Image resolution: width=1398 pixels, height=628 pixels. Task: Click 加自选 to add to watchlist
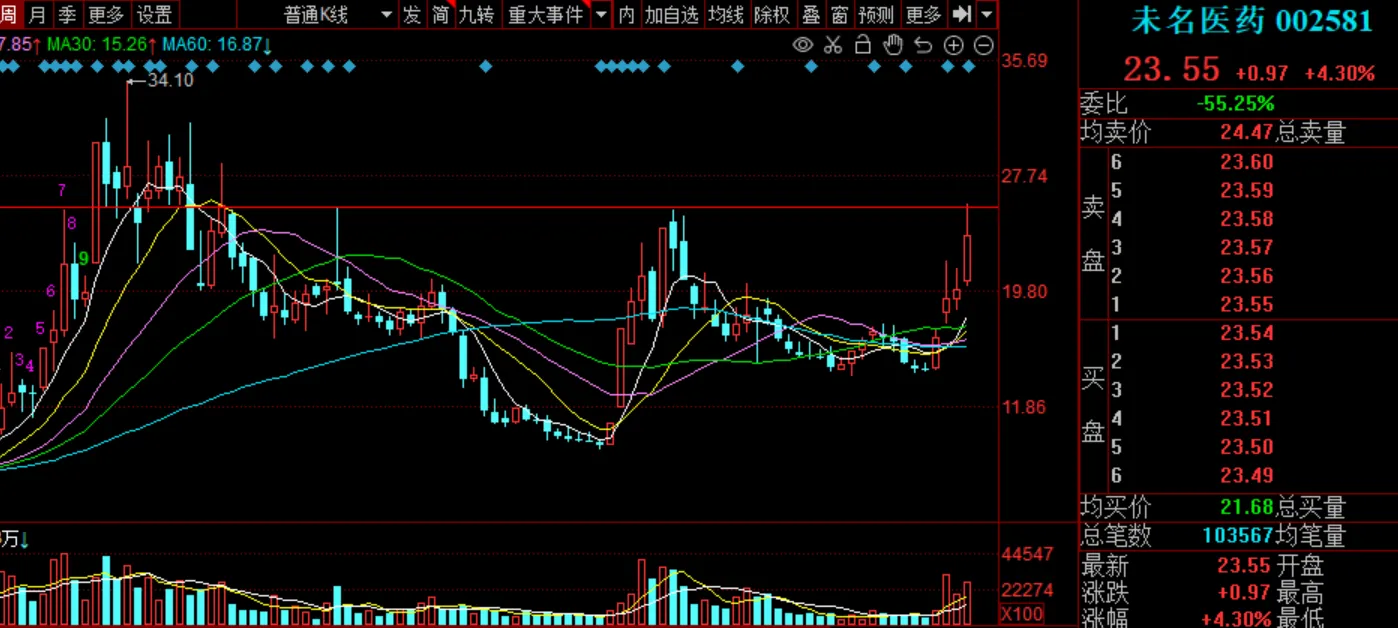[x=671, y=15]
